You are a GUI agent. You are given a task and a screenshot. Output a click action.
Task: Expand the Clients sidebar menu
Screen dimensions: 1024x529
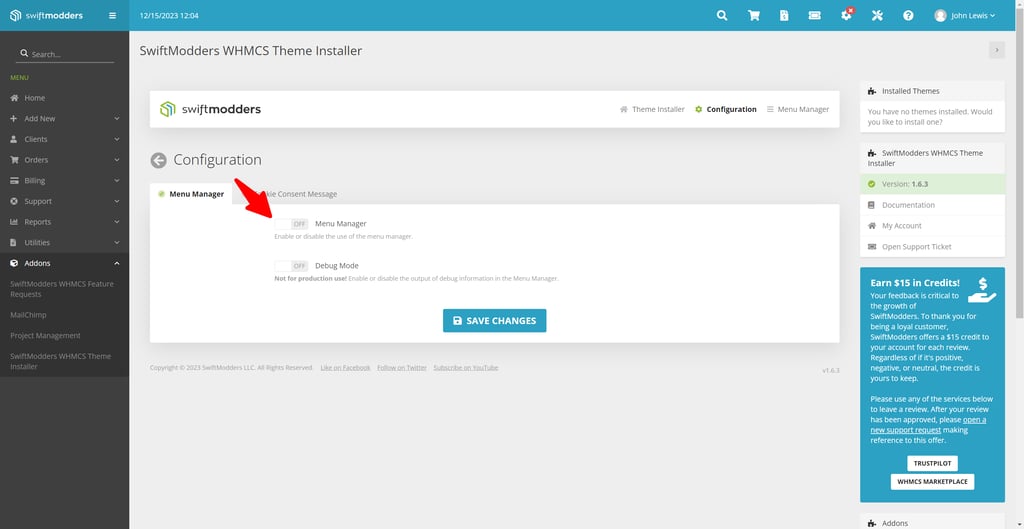click(64, 139)
